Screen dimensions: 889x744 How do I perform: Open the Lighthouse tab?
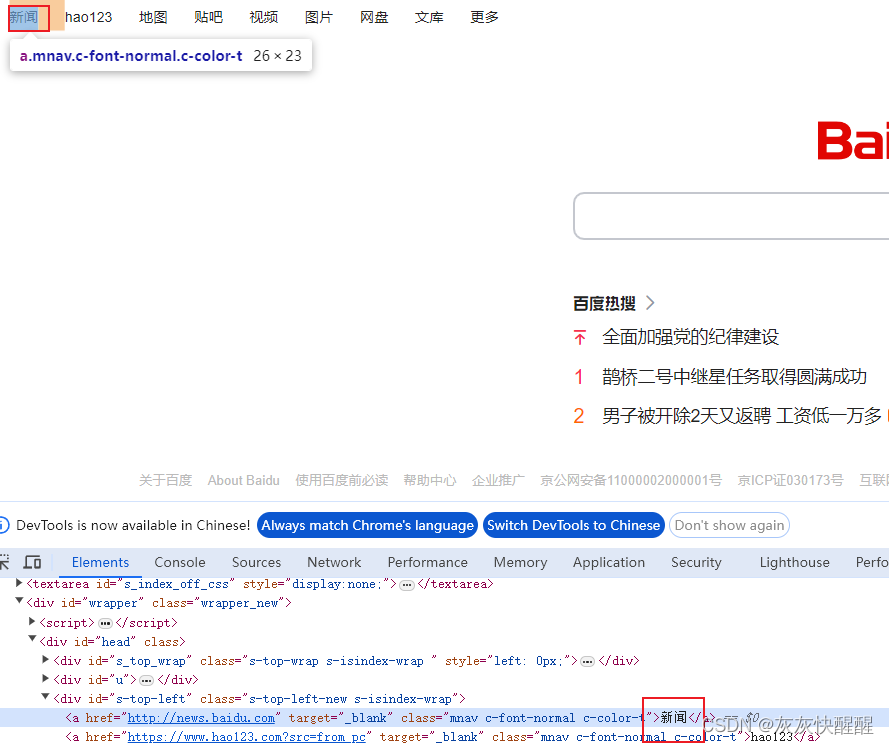794,562
